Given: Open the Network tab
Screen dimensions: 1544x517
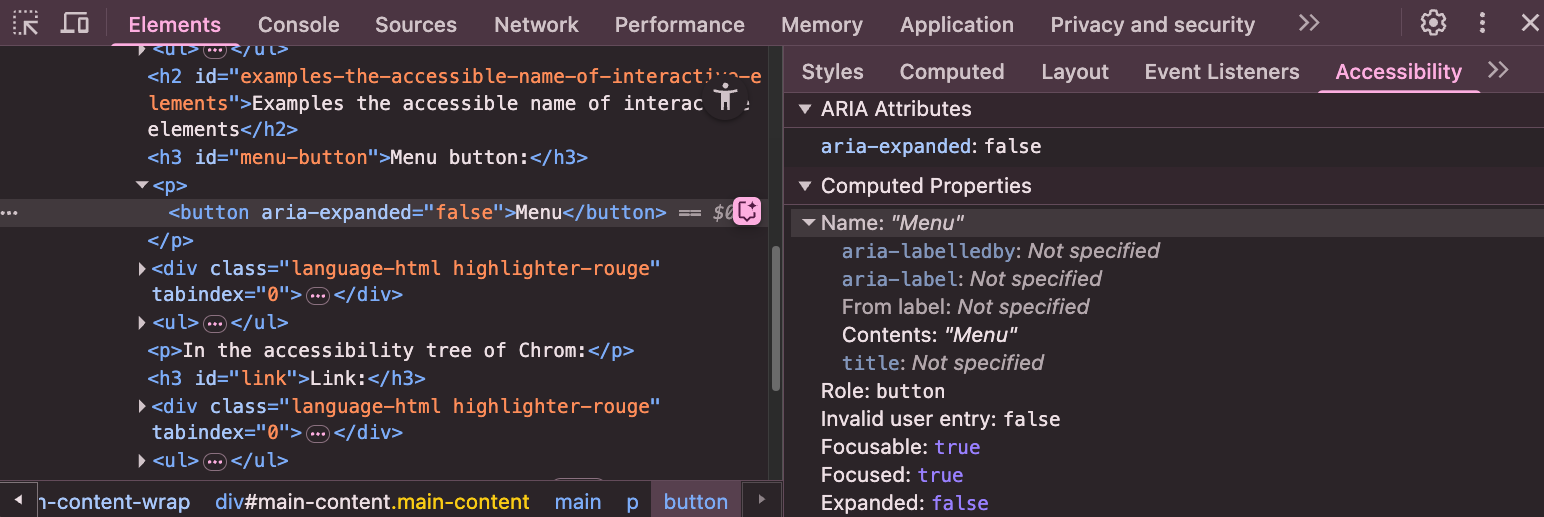Looking at the screenshot, I should pos(536,25).
